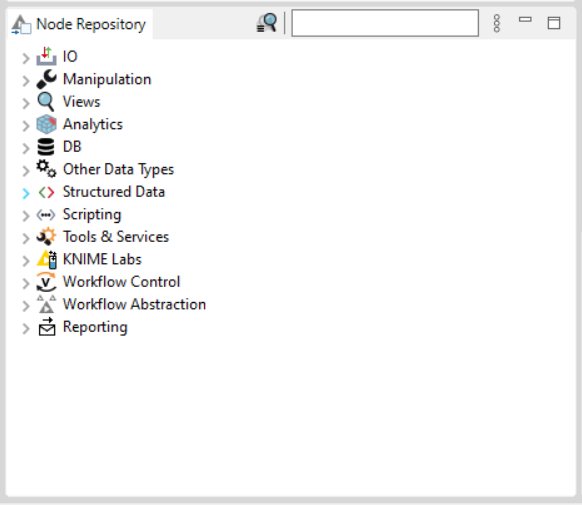
Task: Click the Other Data Types gears icon
Action: coord(46,169)
